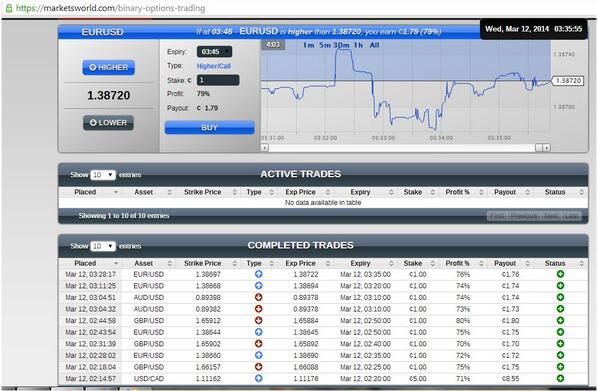Click green status icon for 02:44:58 trade
Screen dimensions: 598x391
pyautogui.click(x=560, y=320)
